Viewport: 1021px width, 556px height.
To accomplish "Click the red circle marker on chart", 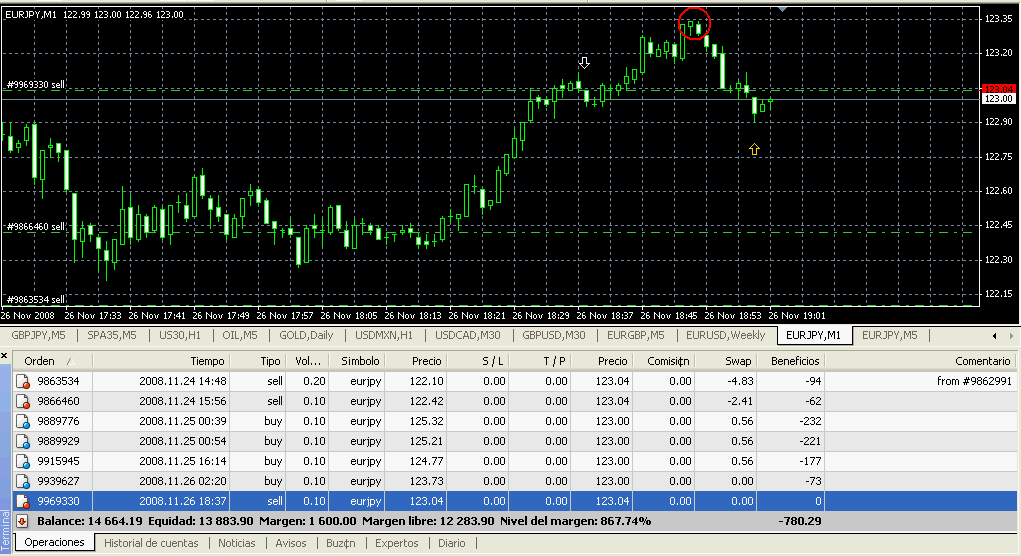I will click(694, 23).
